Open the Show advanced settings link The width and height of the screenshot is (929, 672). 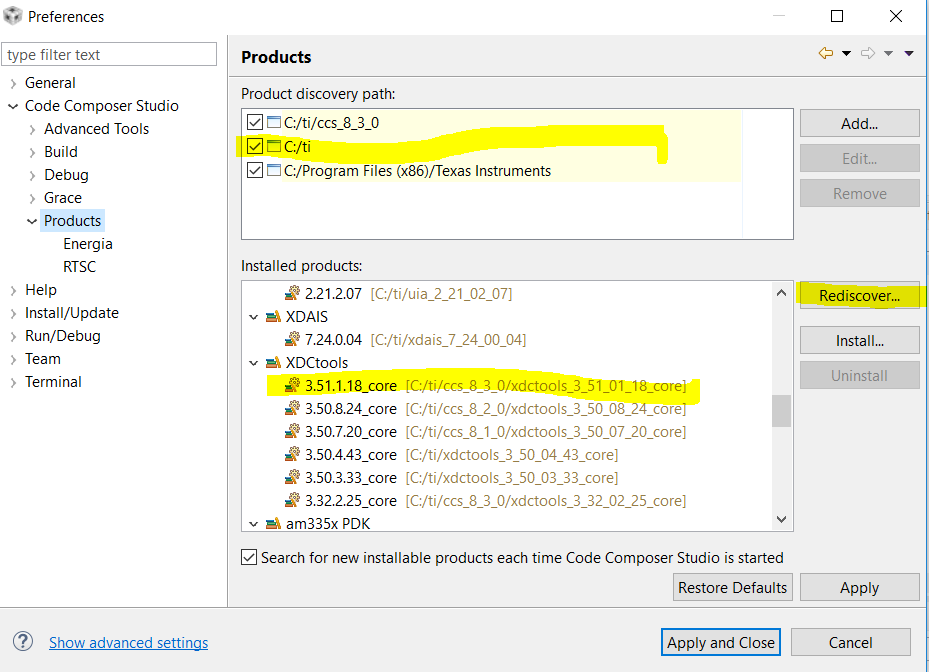coord(128,643)
